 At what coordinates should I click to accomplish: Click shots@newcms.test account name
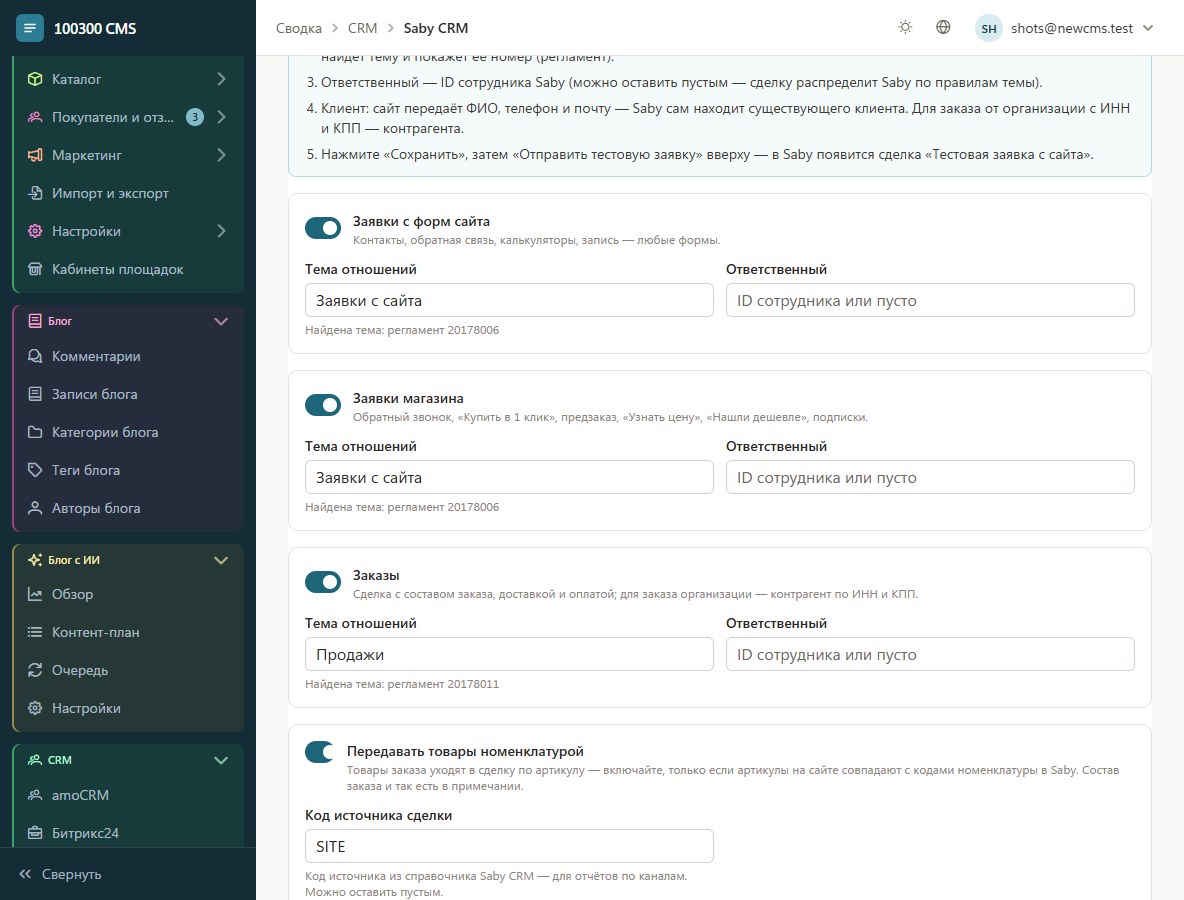1072,29
